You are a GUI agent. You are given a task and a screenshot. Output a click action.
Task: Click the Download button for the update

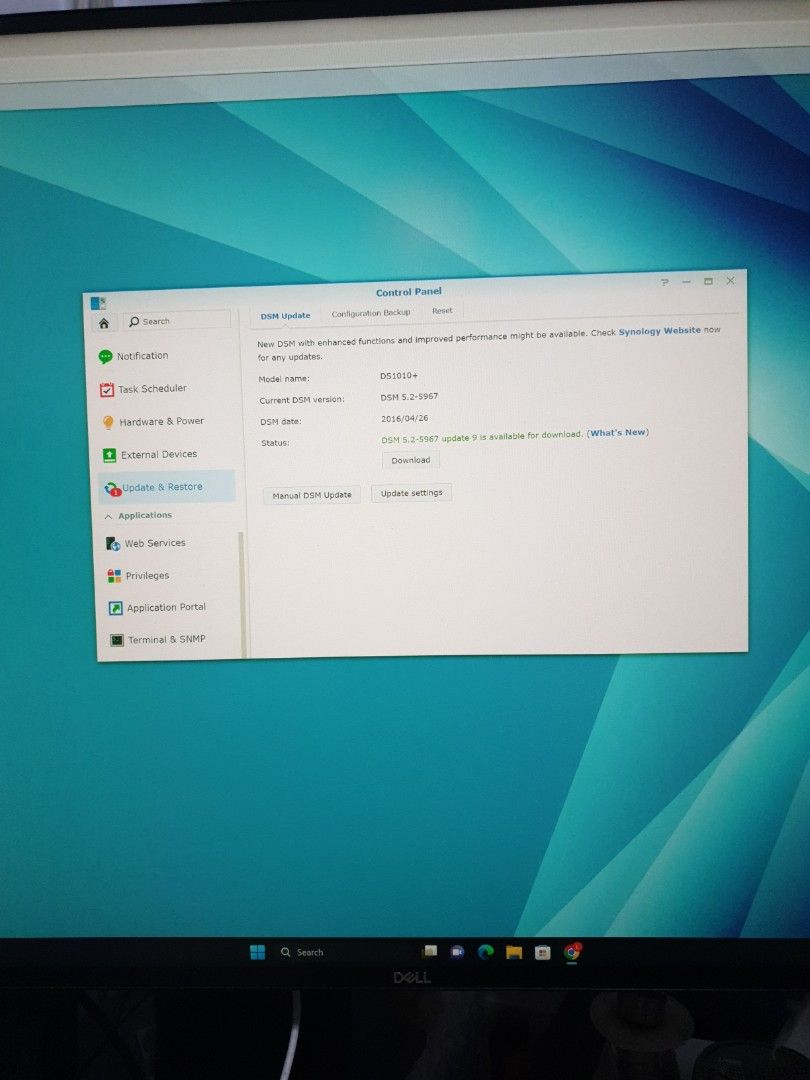(x=411, y=460)
